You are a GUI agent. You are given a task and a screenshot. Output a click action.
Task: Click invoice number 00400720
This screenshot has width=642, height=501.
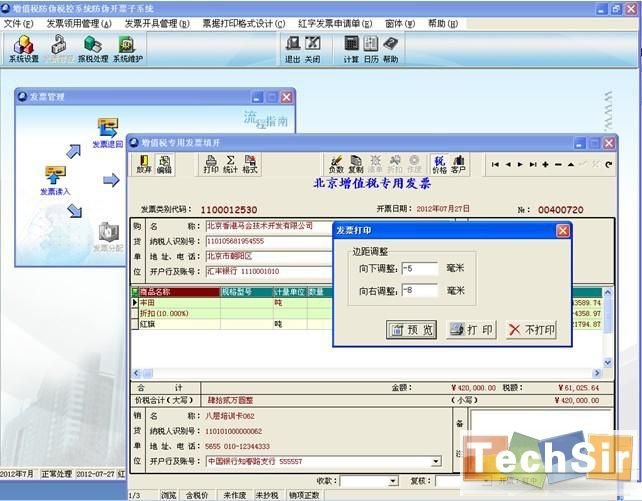click(561, 210)
